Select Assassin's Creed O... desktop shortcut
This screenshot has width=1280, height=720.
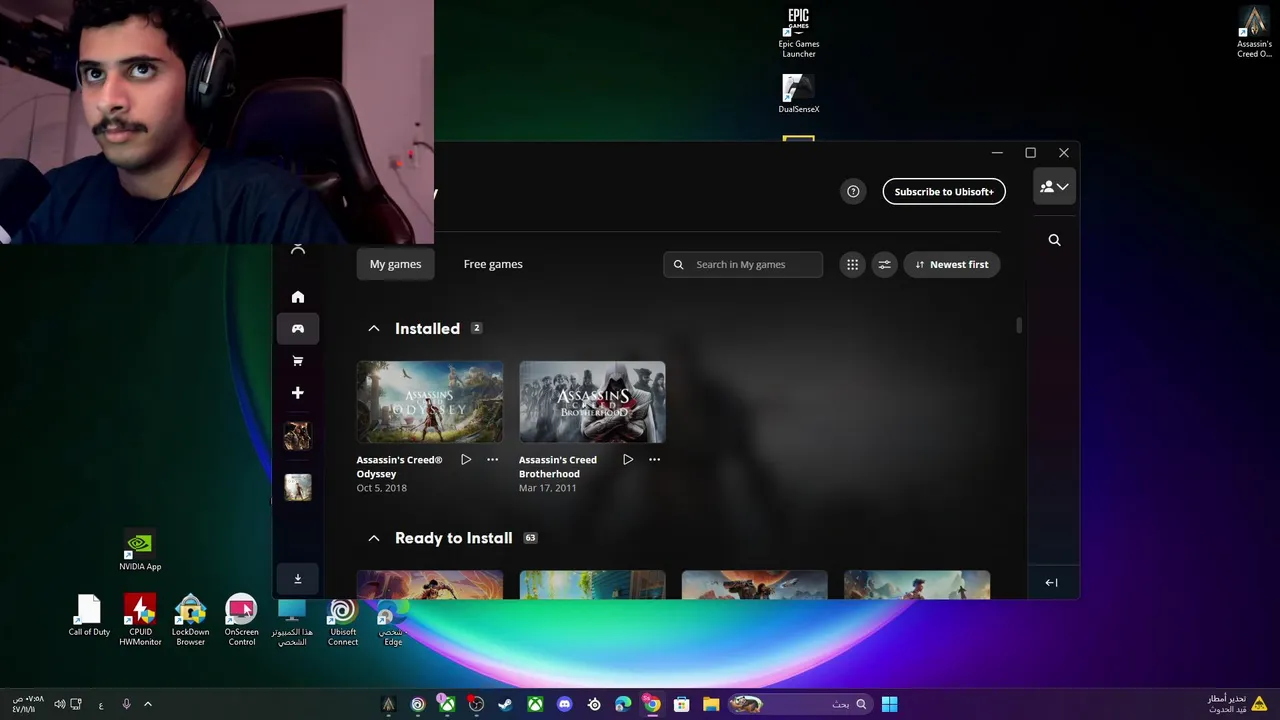[1254, 32]
